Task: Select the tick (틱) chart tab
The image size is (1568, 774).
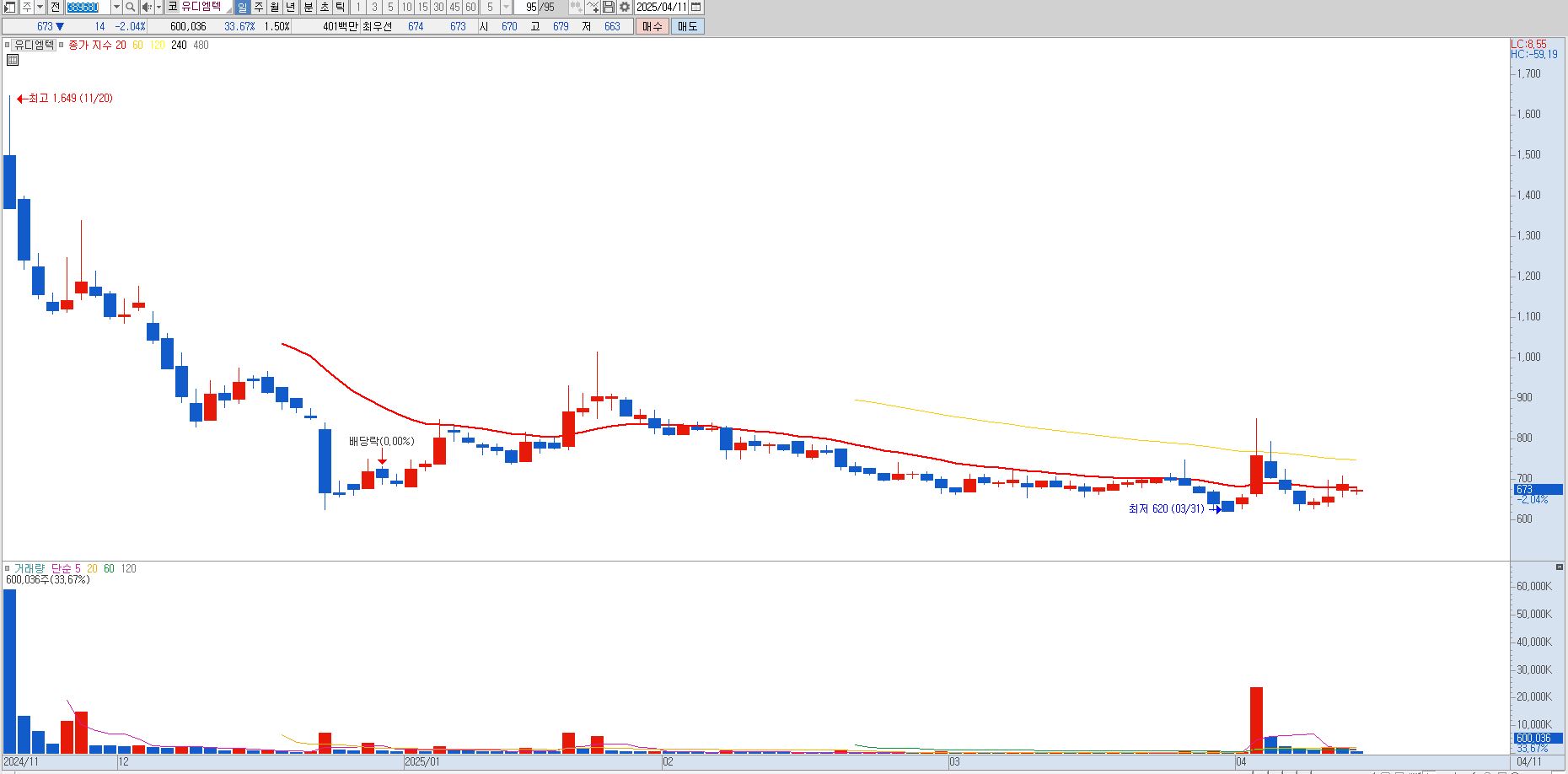Action: (340, 7)
